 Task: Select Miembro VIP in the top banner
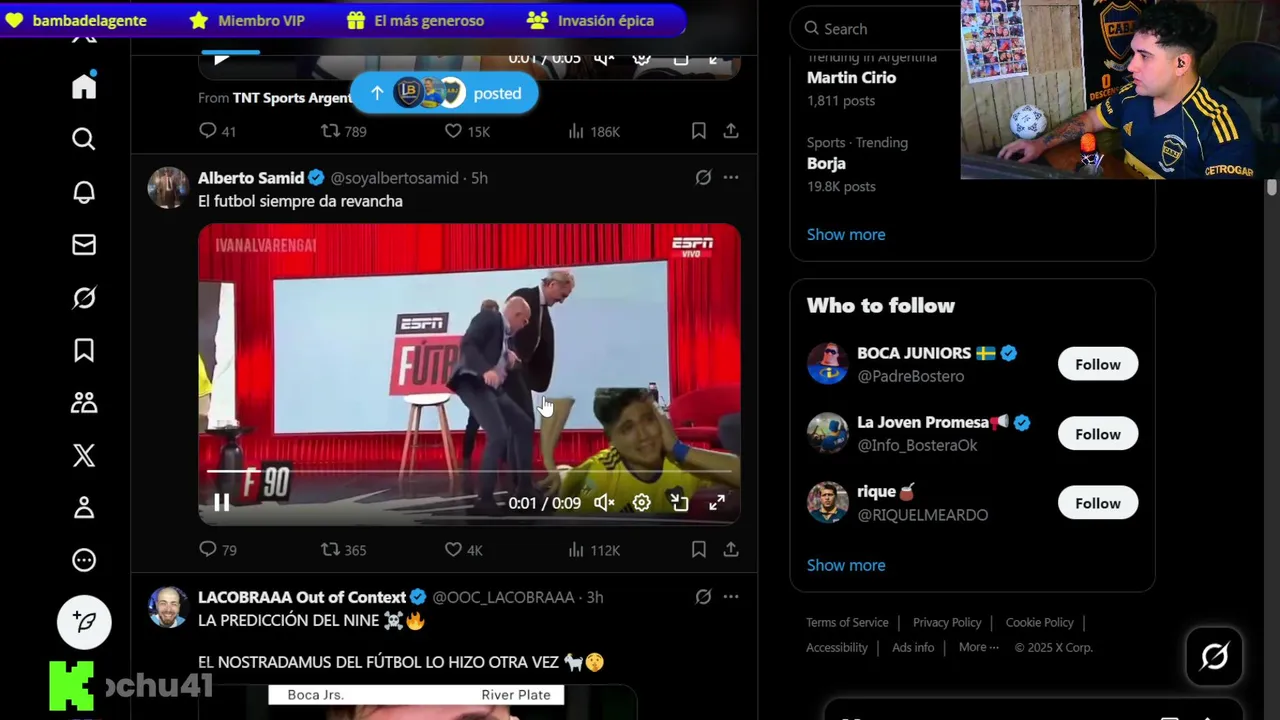247,20
